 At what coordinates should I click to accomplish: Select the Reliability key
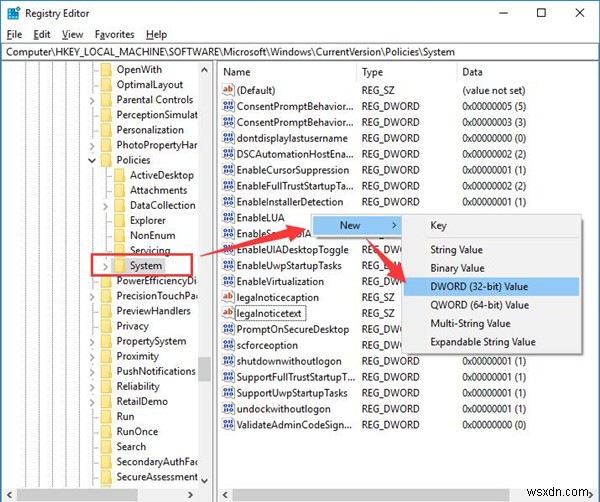click(x=138, y=386)
